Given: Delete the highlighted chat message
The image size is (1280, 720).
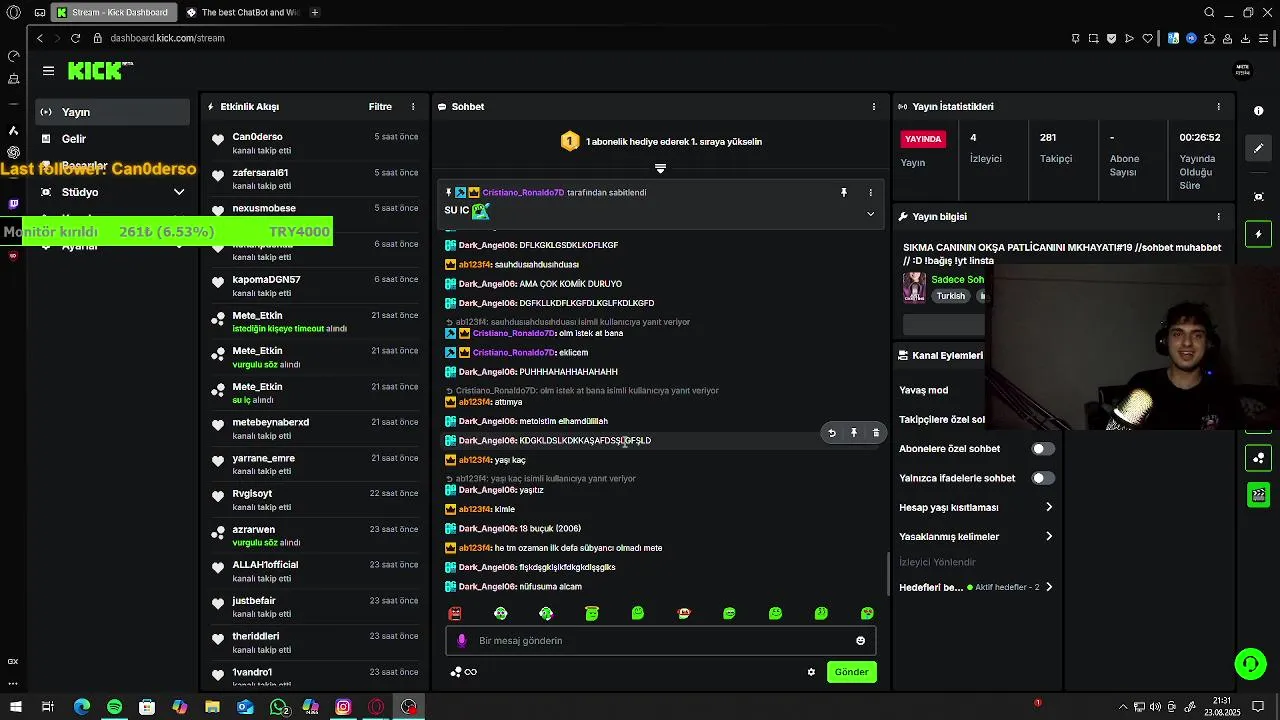Looking at the screenshot, I should coord(876,433).
